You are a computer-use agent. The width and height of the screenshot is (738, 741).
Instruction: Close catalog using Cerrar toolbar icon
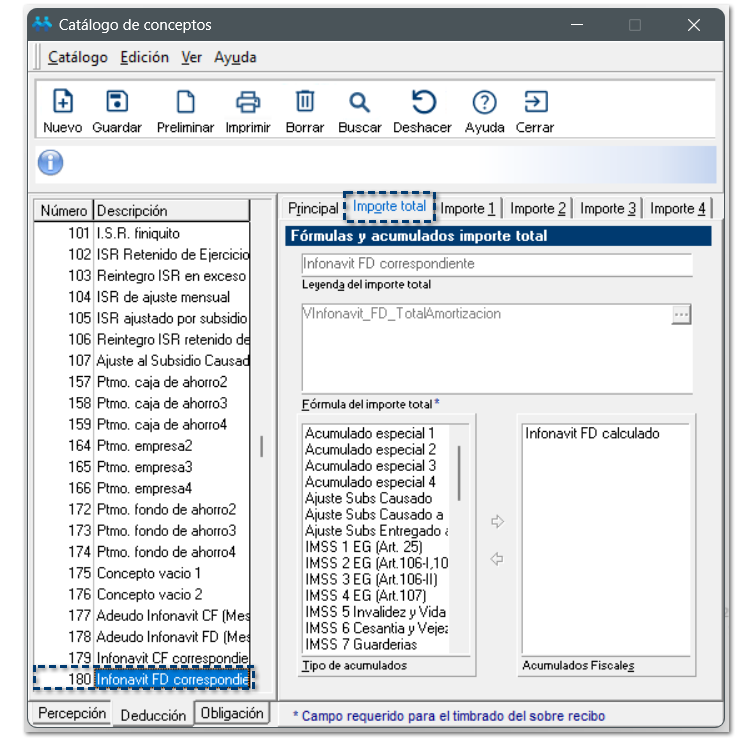click(535, 103)
